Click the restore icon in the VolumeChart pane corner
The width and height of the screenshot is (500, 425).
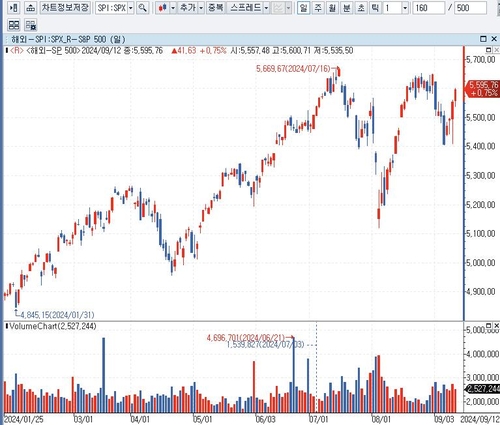488,325
